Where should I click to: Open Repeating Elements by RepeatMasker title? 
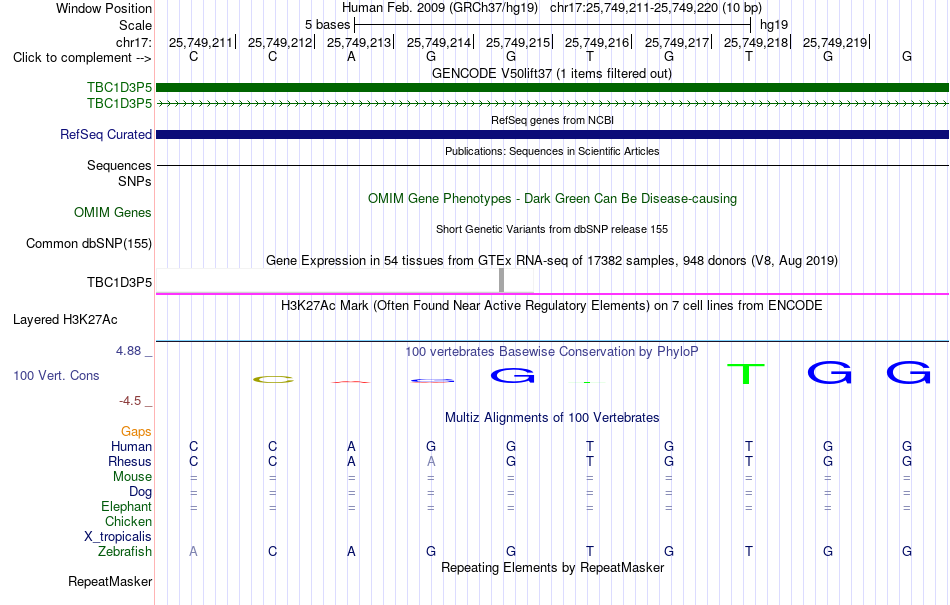point(552,568)
